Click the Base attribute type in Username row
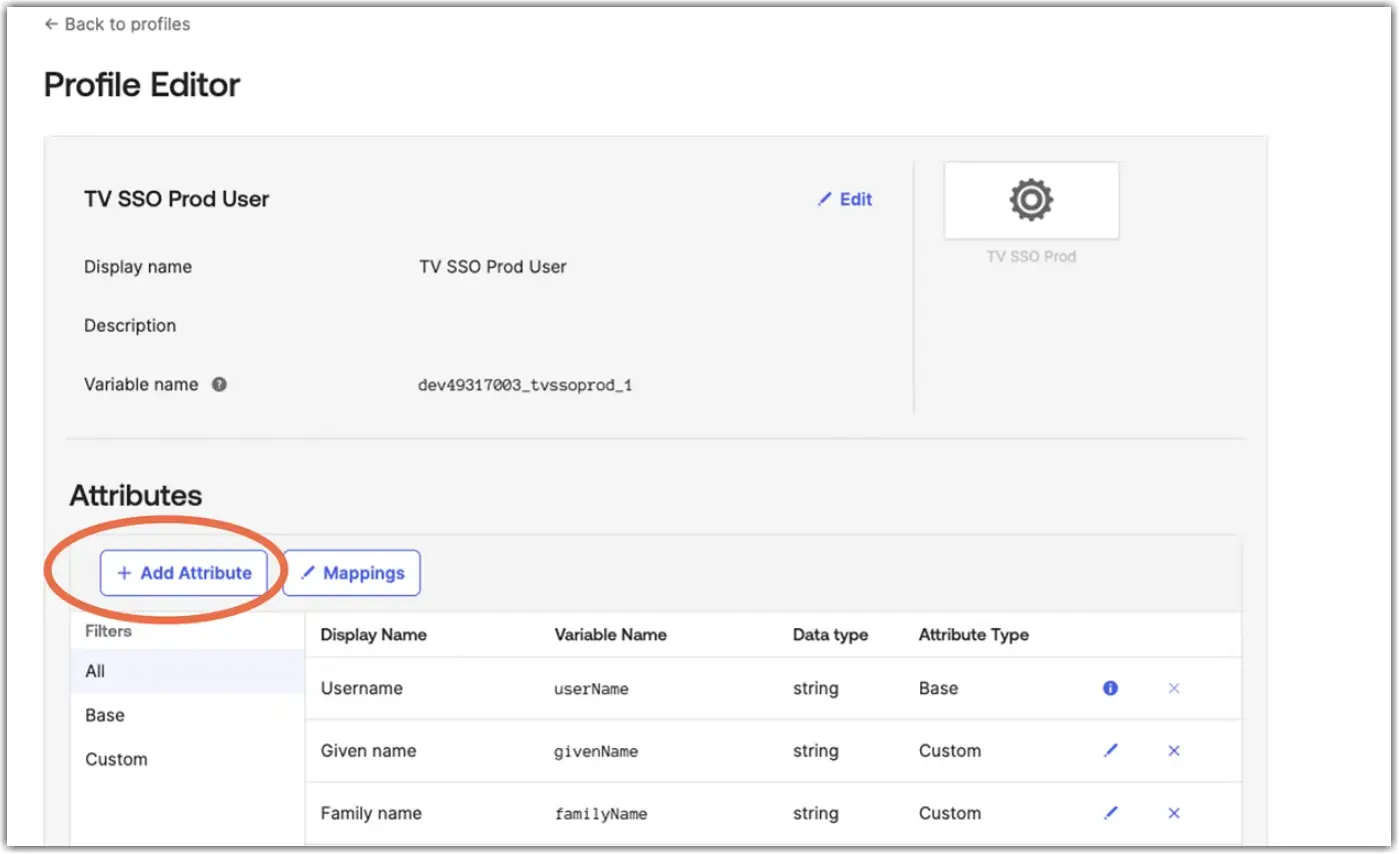 (938, 688)
